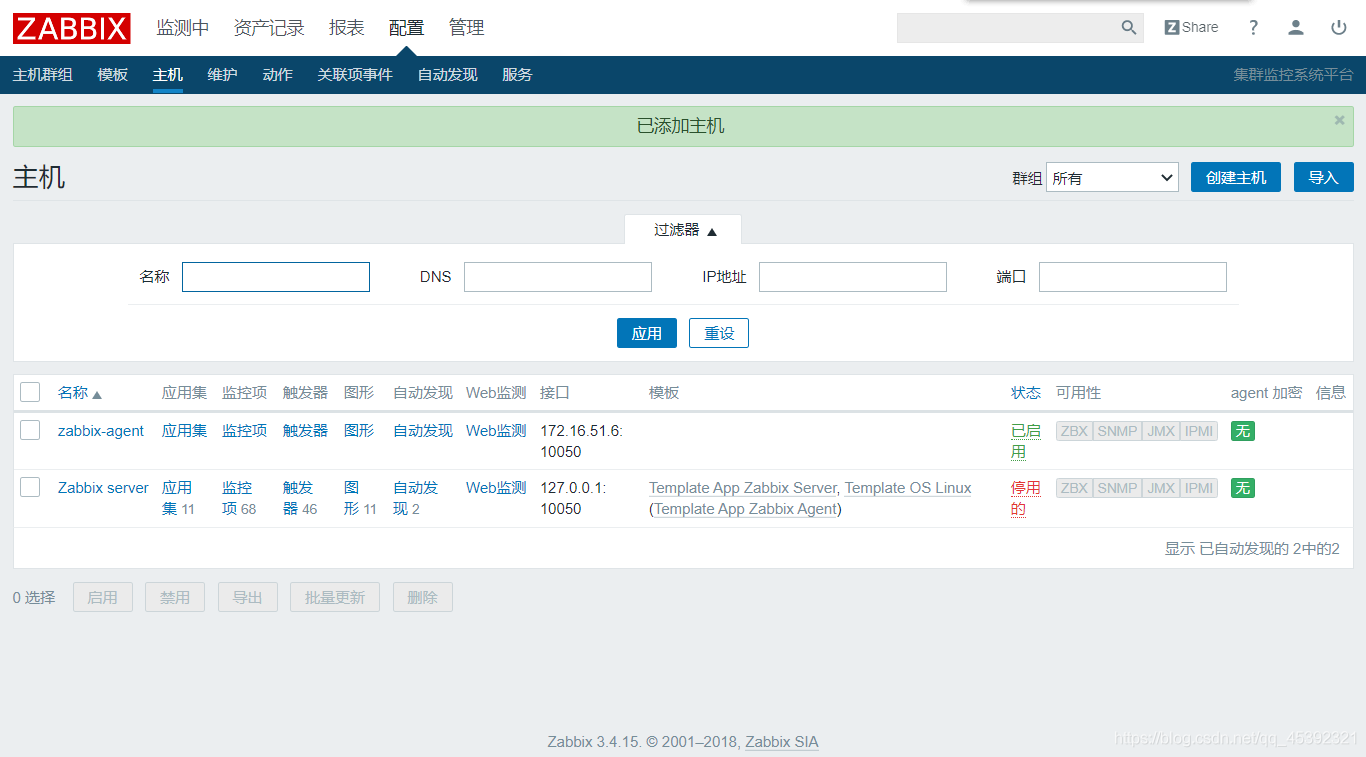The image size is (1366, 757).
Task: Go to the 主机群组 submenu
Action: point(43,75)
